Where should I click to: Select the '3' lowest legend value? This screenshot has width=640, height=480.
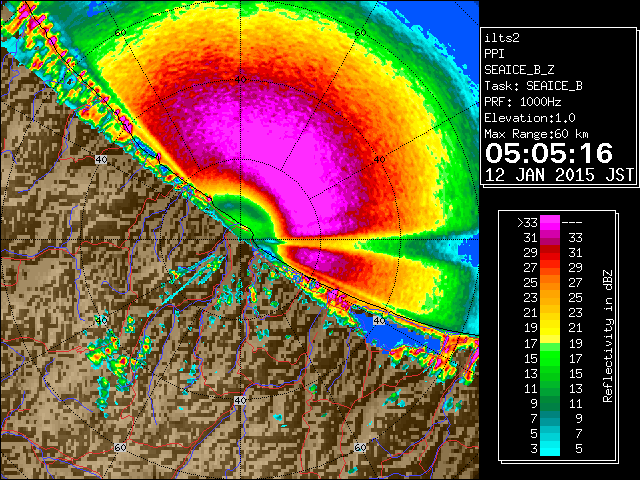click(x=534, y=449)
